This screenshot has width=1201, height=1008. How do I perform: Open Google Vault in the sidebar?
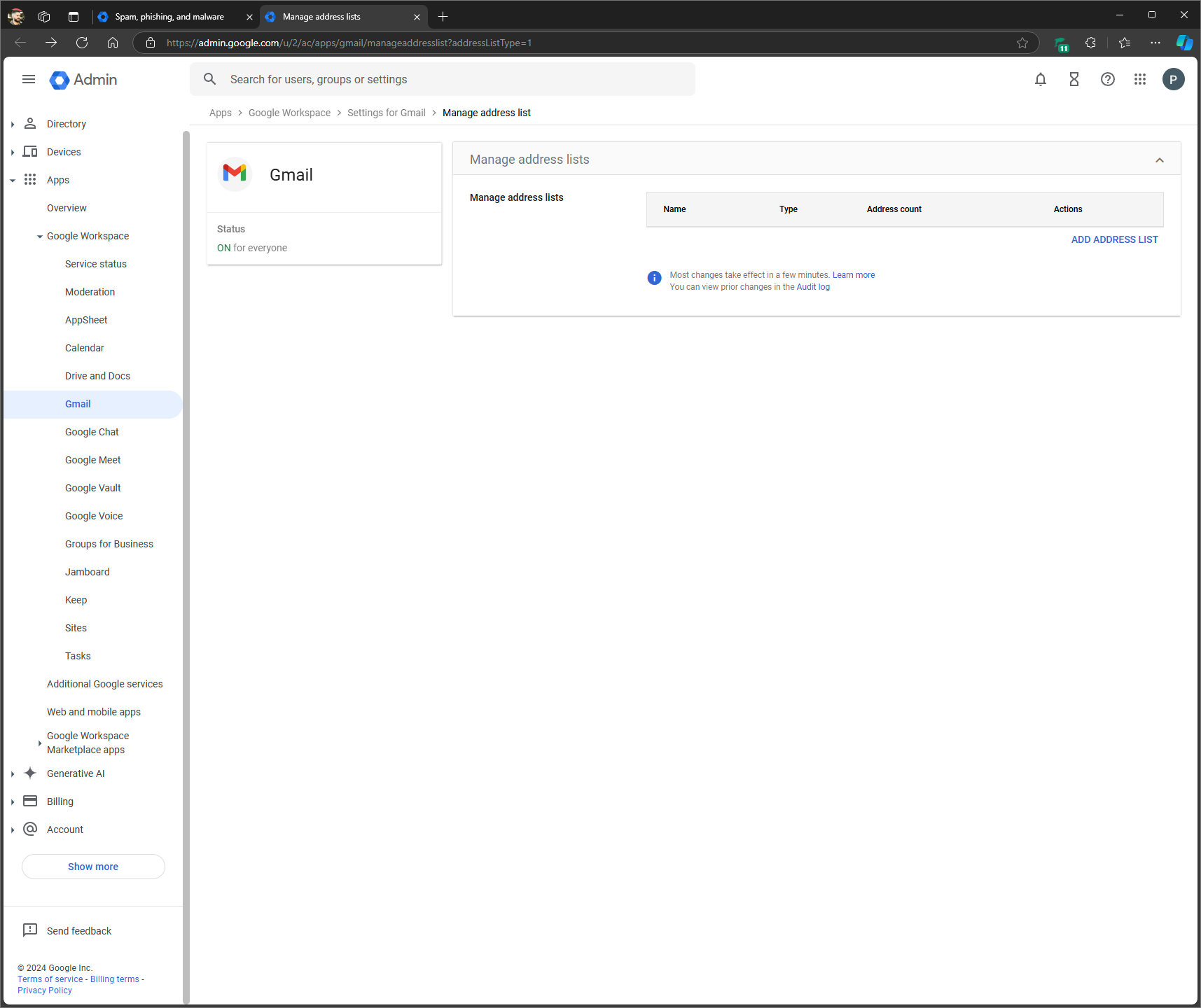pyautogui.click(x=93, y=488)
